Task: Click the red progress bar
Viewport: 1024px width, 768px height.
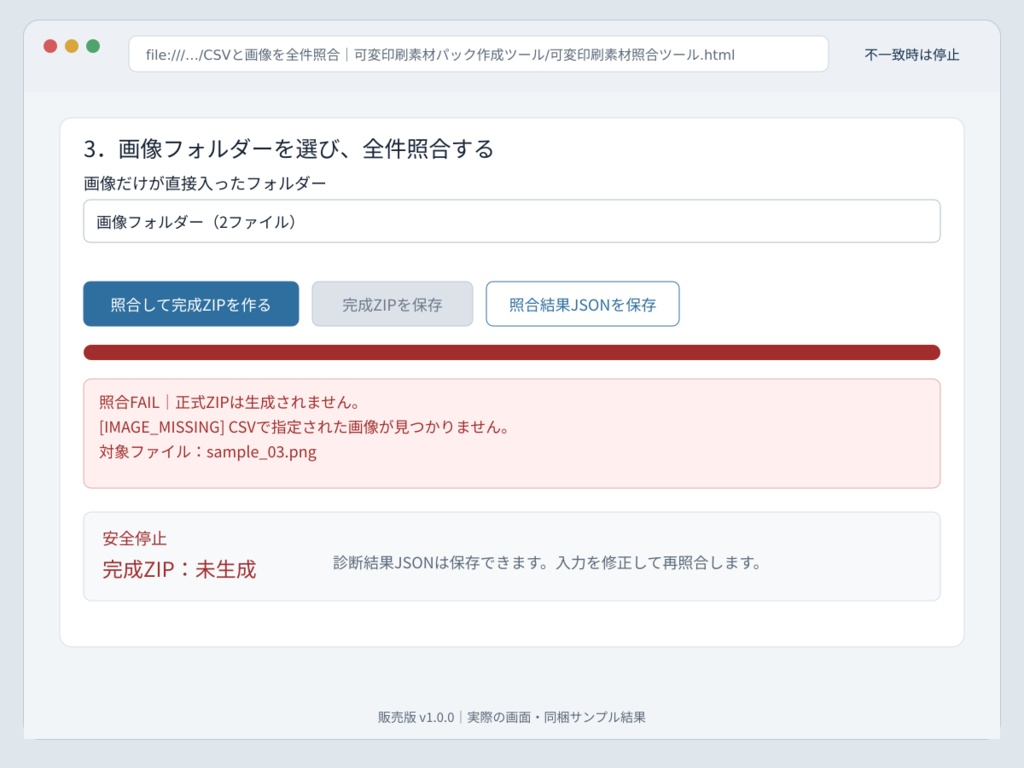Action: [511, 353]
